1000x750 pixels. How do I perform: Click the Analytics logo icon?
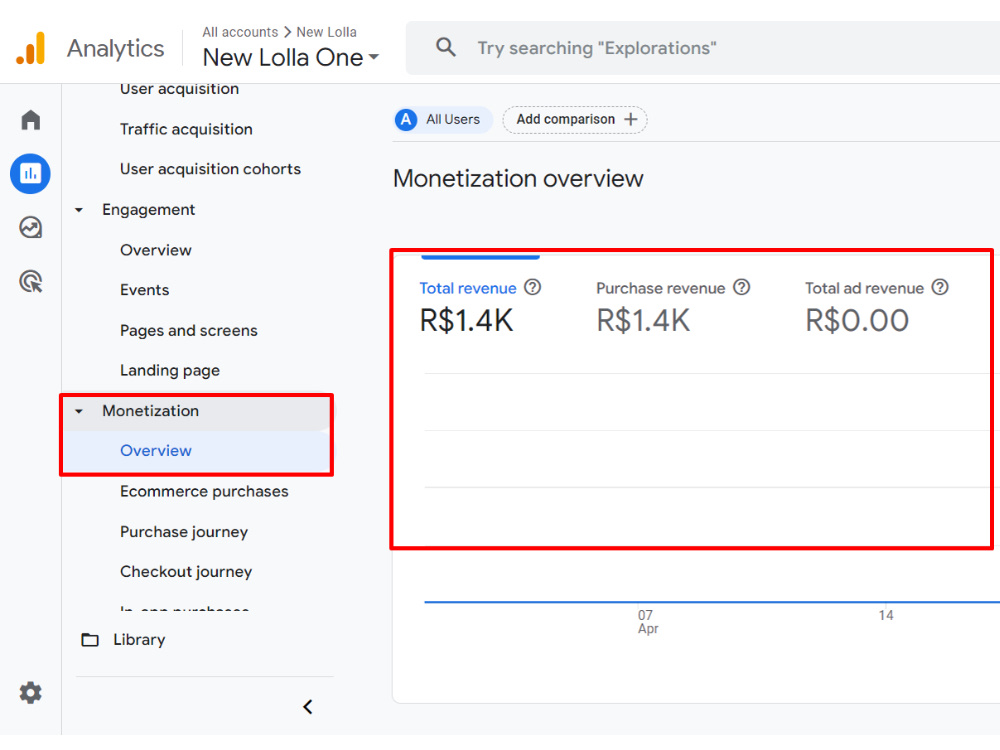[31, 48]
